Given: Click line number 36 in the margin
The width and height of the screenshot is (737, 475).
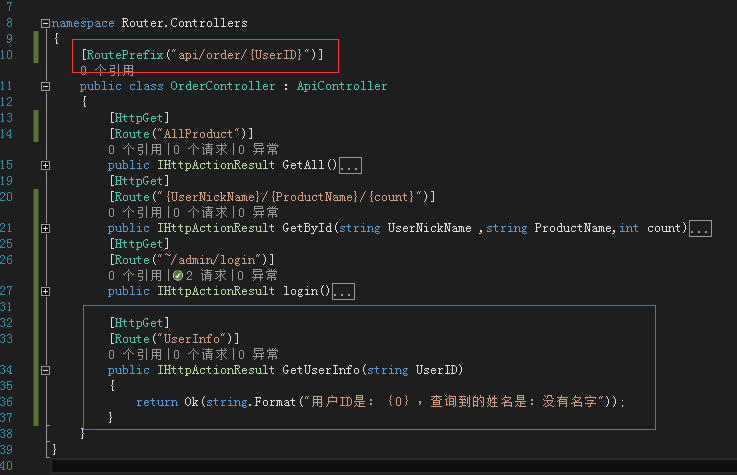Looking at the screenshot, I should pos(7,402).
